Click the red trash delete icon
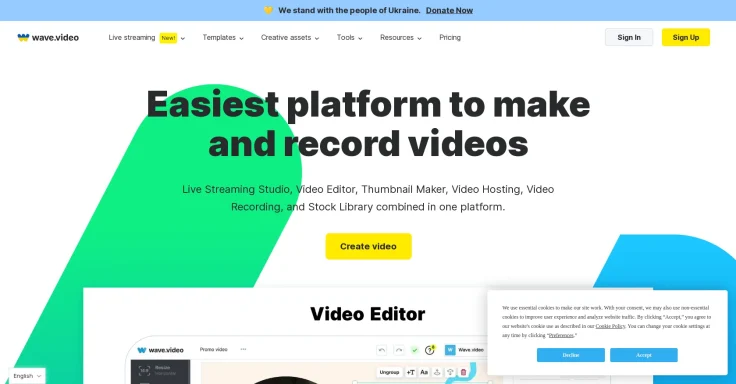This screenshot has height=384, width=736. [463, 372]
